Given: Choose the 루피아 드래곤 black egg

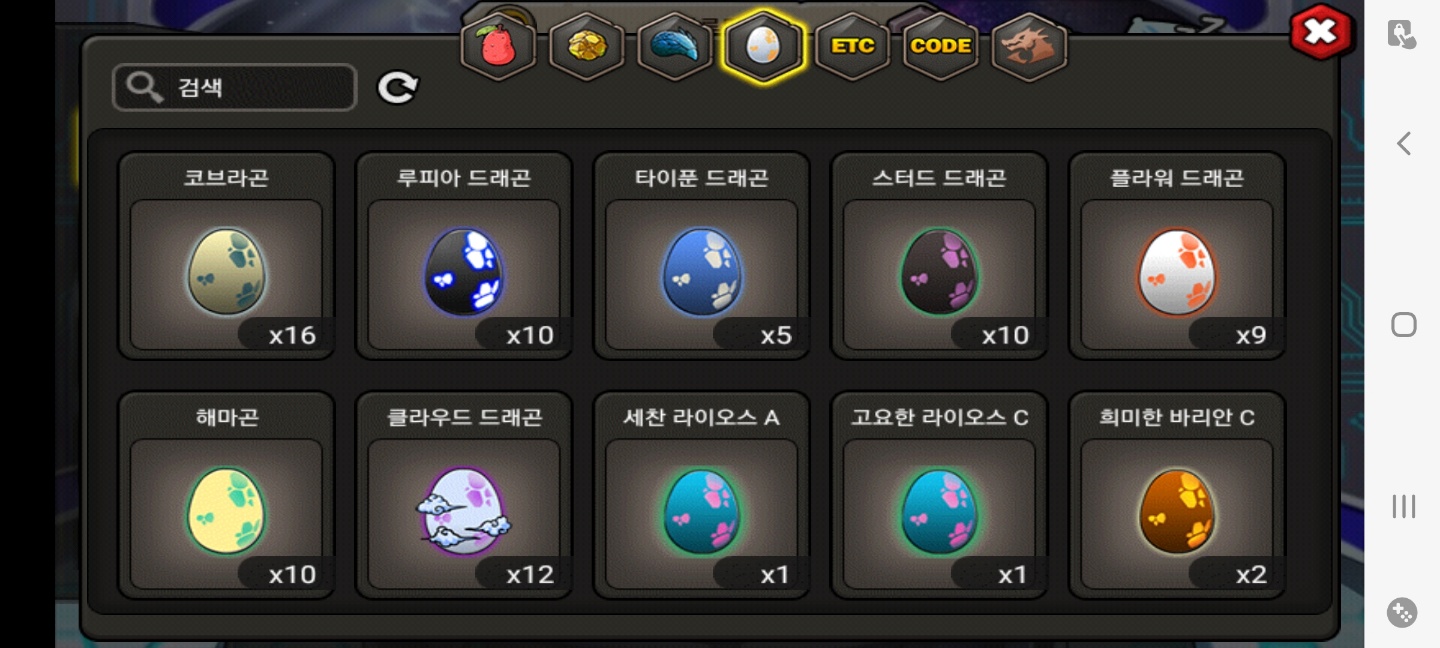Looking at the screenshot, I should click(464, 255).
